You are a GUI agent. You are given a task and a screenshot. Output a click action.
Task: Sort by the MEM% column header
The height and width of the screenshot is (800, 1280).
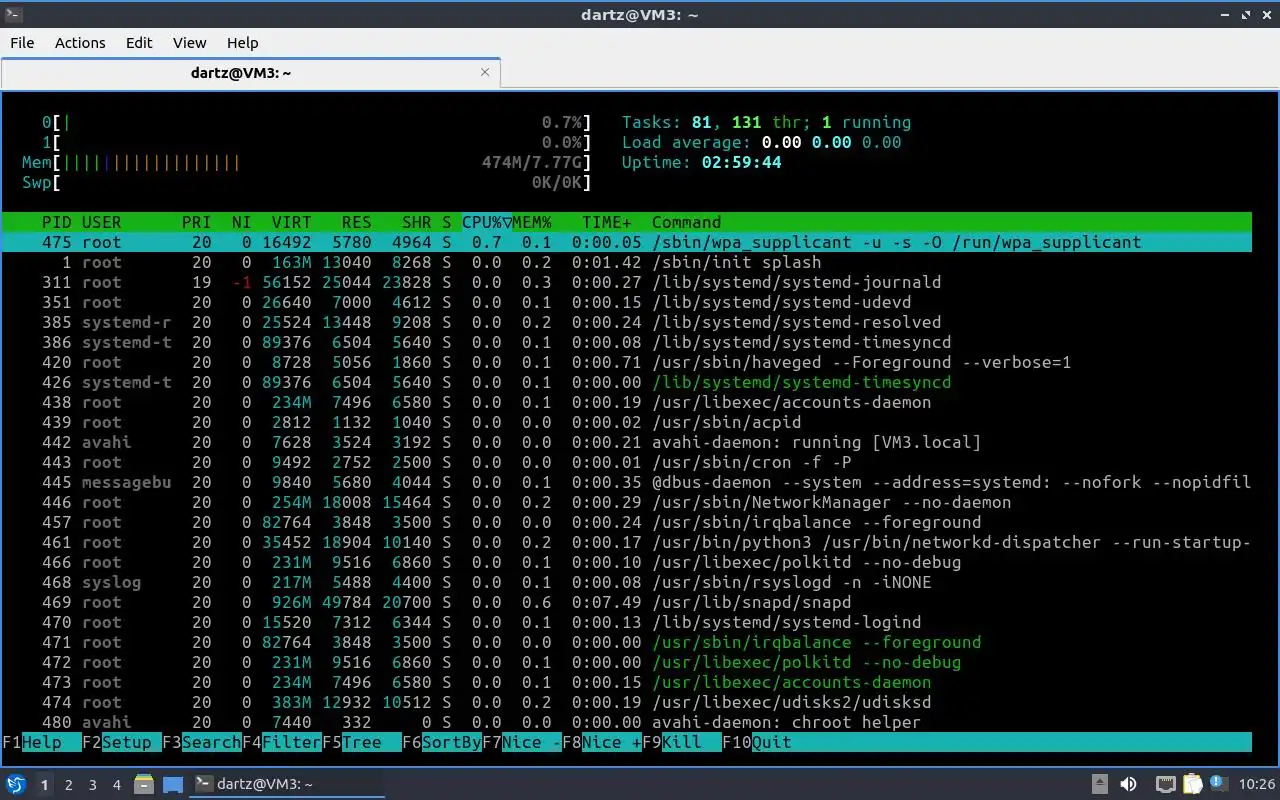[x=531, y=222]
